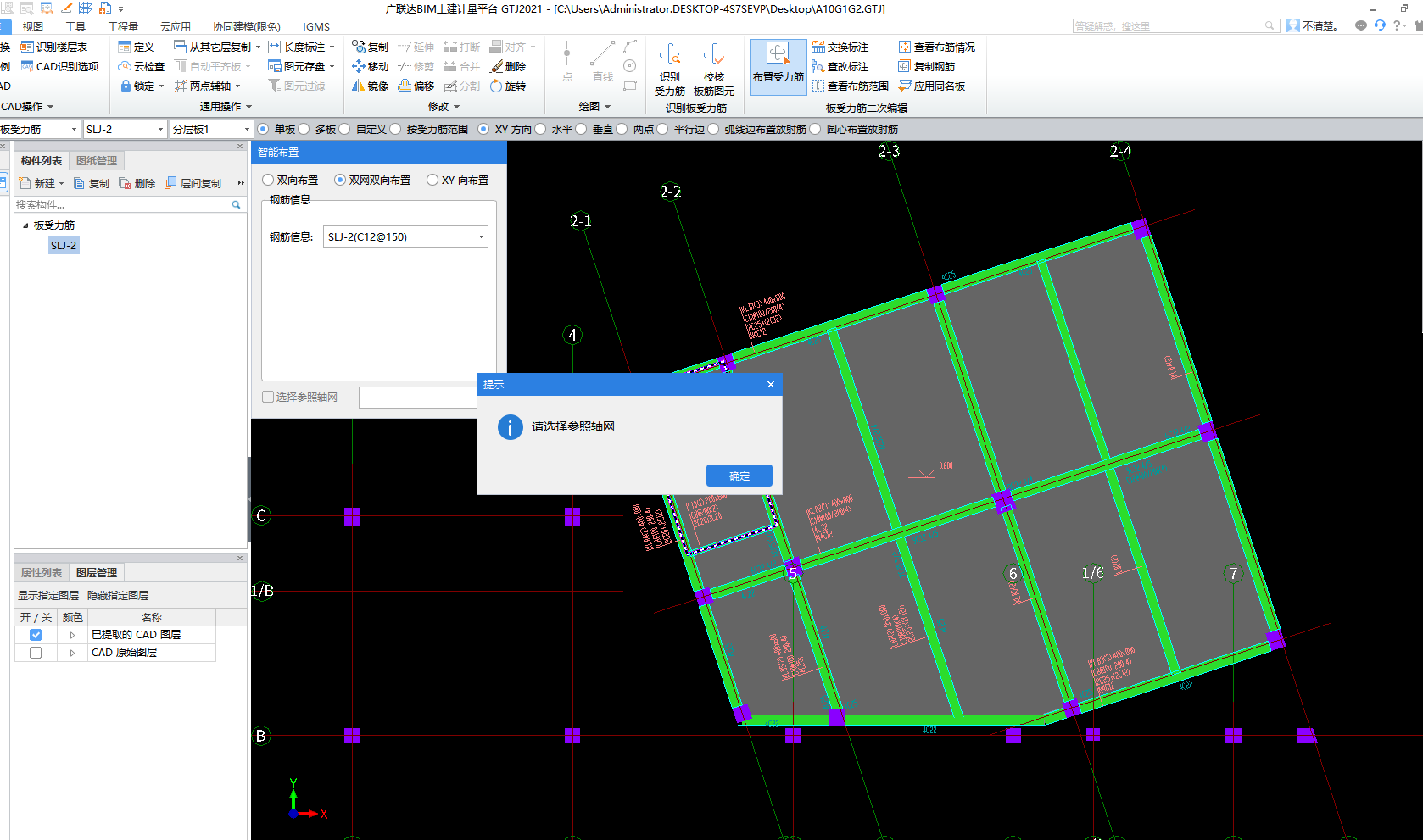Select the XY 方向 radio option
The height and width of the screenshot is (840, 1423).
(483, 129)
